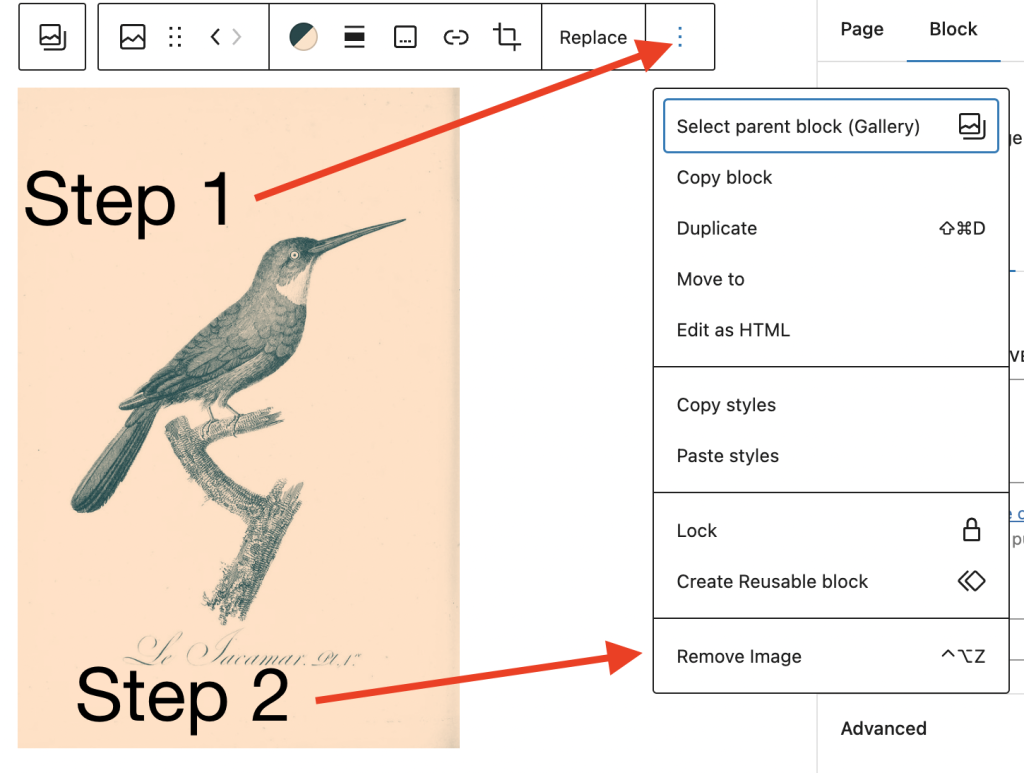The height and width of the screenshot is (773, 1024).
Task: Apply a duotone filter to the image
Action: 303,36
